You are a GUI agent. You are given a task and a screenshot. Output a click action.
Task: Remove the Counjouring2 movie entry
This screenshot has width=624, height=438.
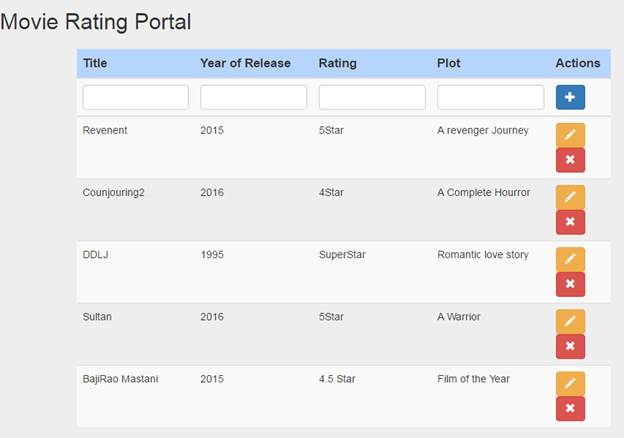(570, 222)
